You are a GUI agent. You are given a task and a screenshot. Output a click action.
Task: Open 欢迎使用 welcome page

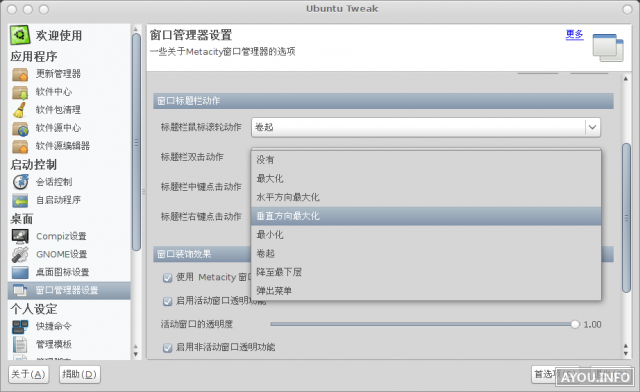click(x=59, y=36)
